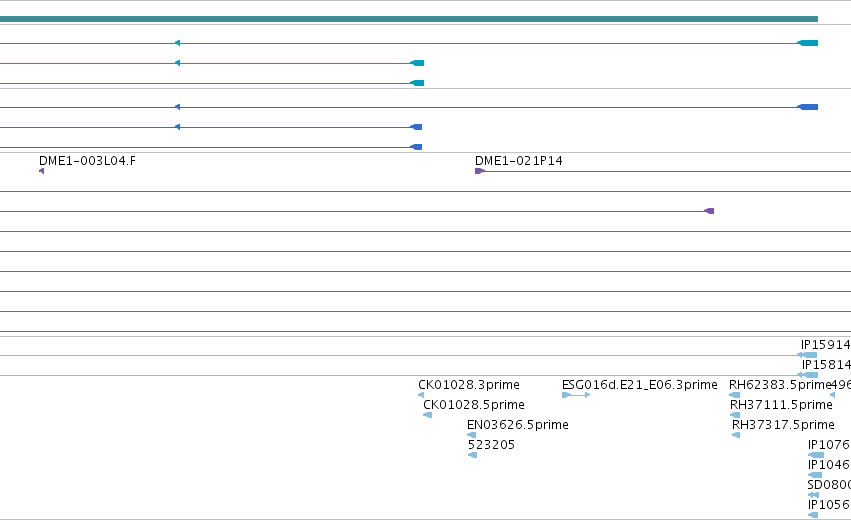Click the purple leftward arrowhead ending the long purple line

point(709,211)
